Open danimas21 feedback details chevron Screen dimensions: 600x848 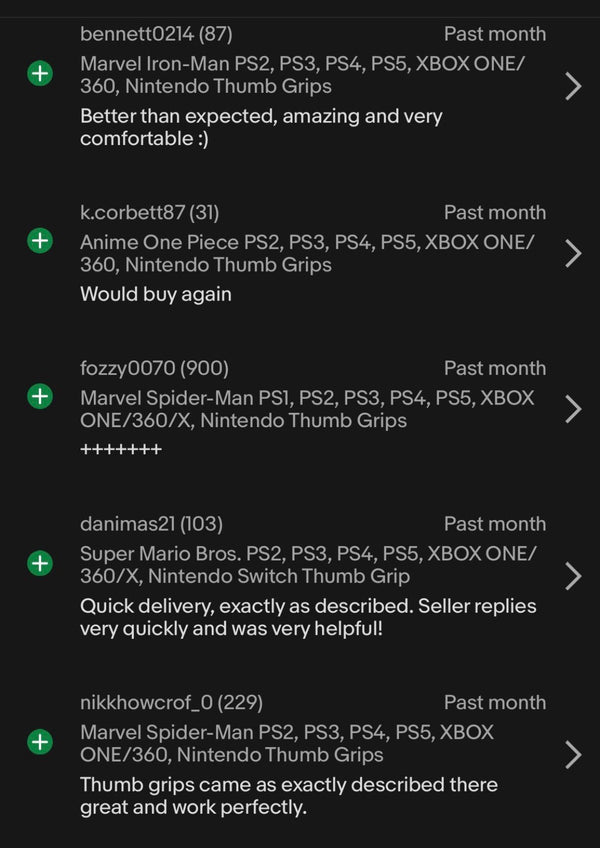point(573,576)
